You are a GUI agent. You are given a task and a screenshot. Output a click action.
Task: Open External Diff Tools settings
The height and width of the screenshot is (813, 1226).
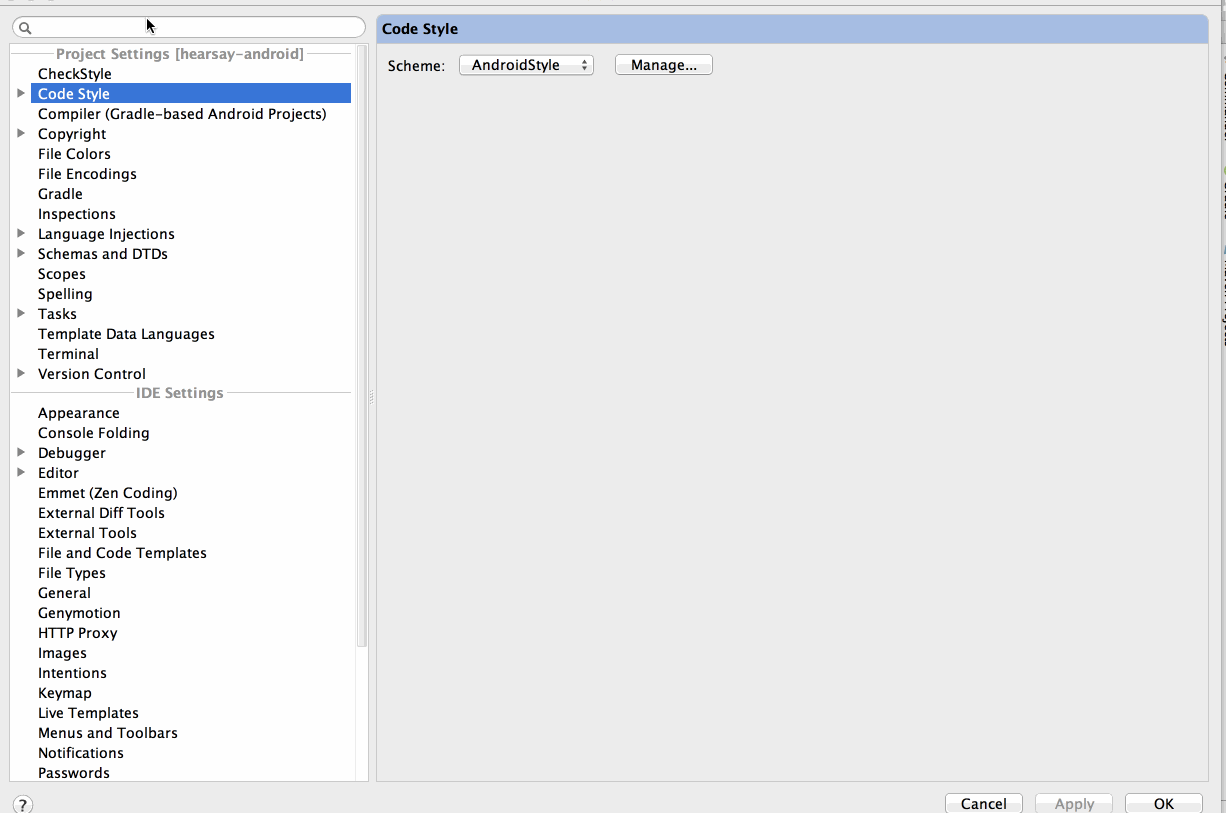point(101,513)
